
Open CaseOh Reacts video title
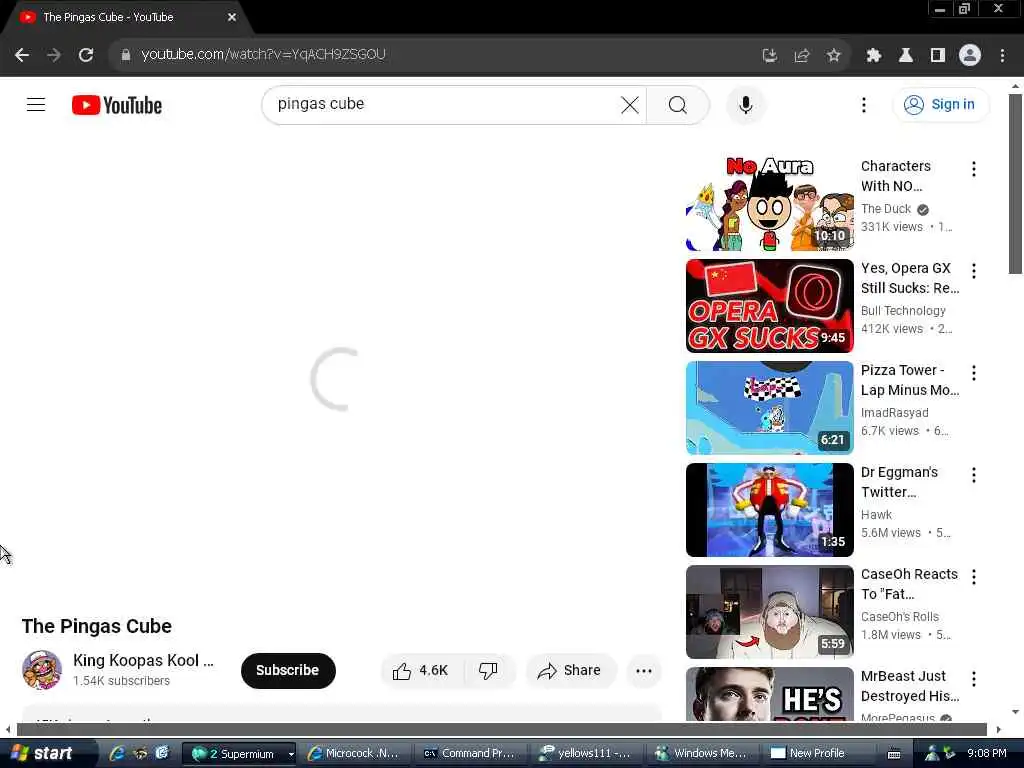tap(909, 584)
